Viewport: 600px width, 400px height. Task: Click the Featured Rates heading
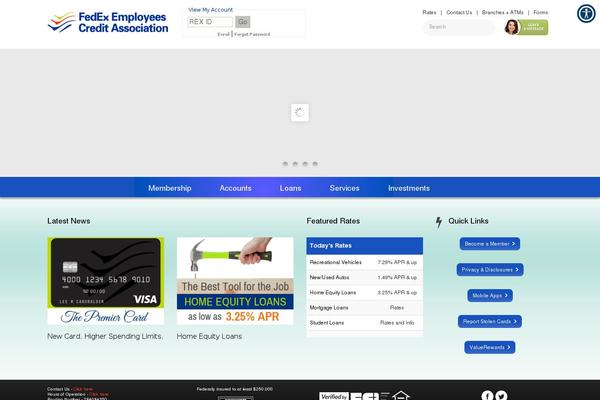tap(333, 221)
